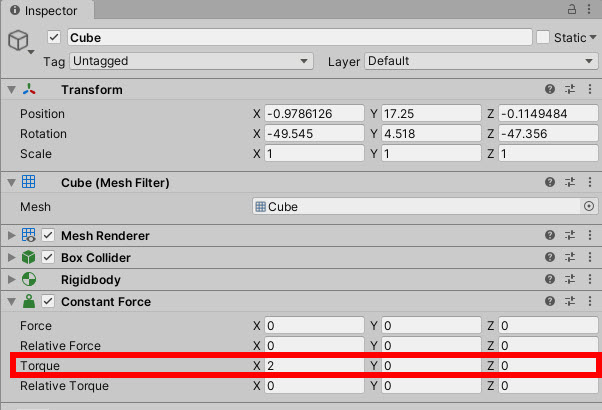Image resolution: width=602 pixels, height=410 pixels.
Task: Click the Rotation X field -49.545
Action: tap(314, 133)
